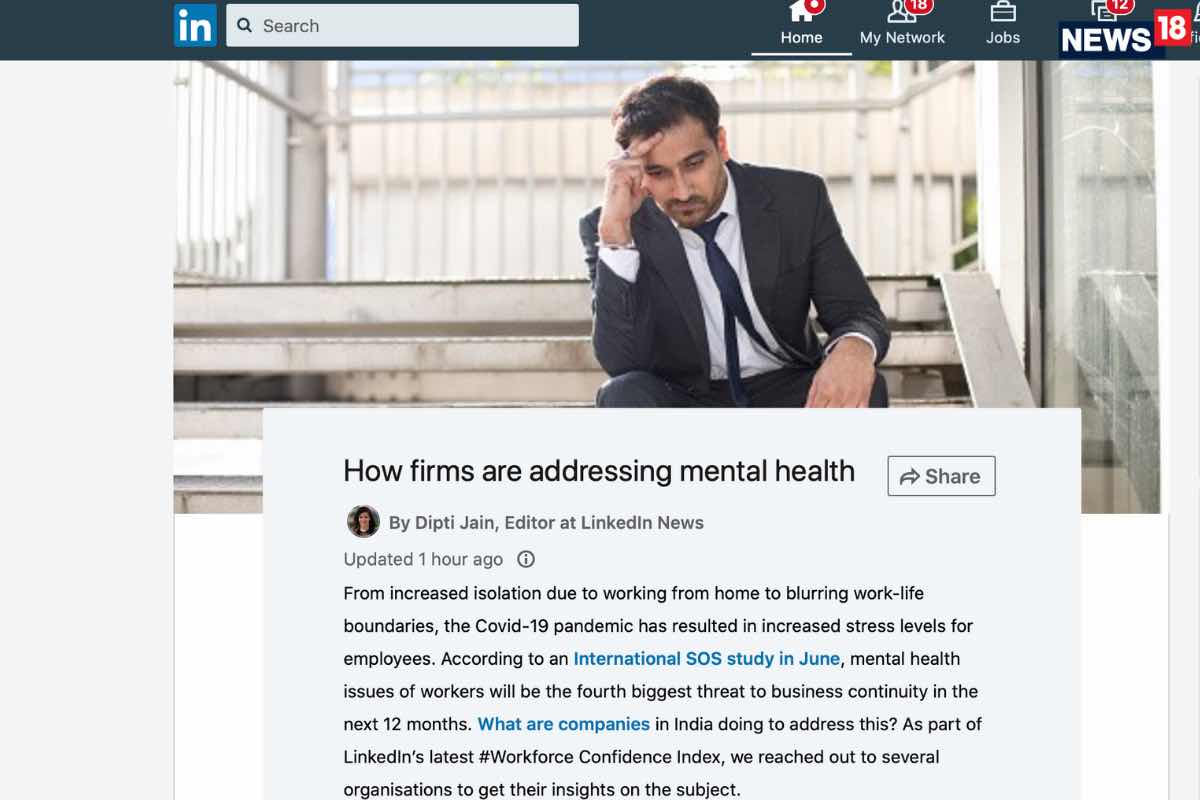Open Dipti Jain's profile avatar

pyautogui.click(x=363, y=522)
